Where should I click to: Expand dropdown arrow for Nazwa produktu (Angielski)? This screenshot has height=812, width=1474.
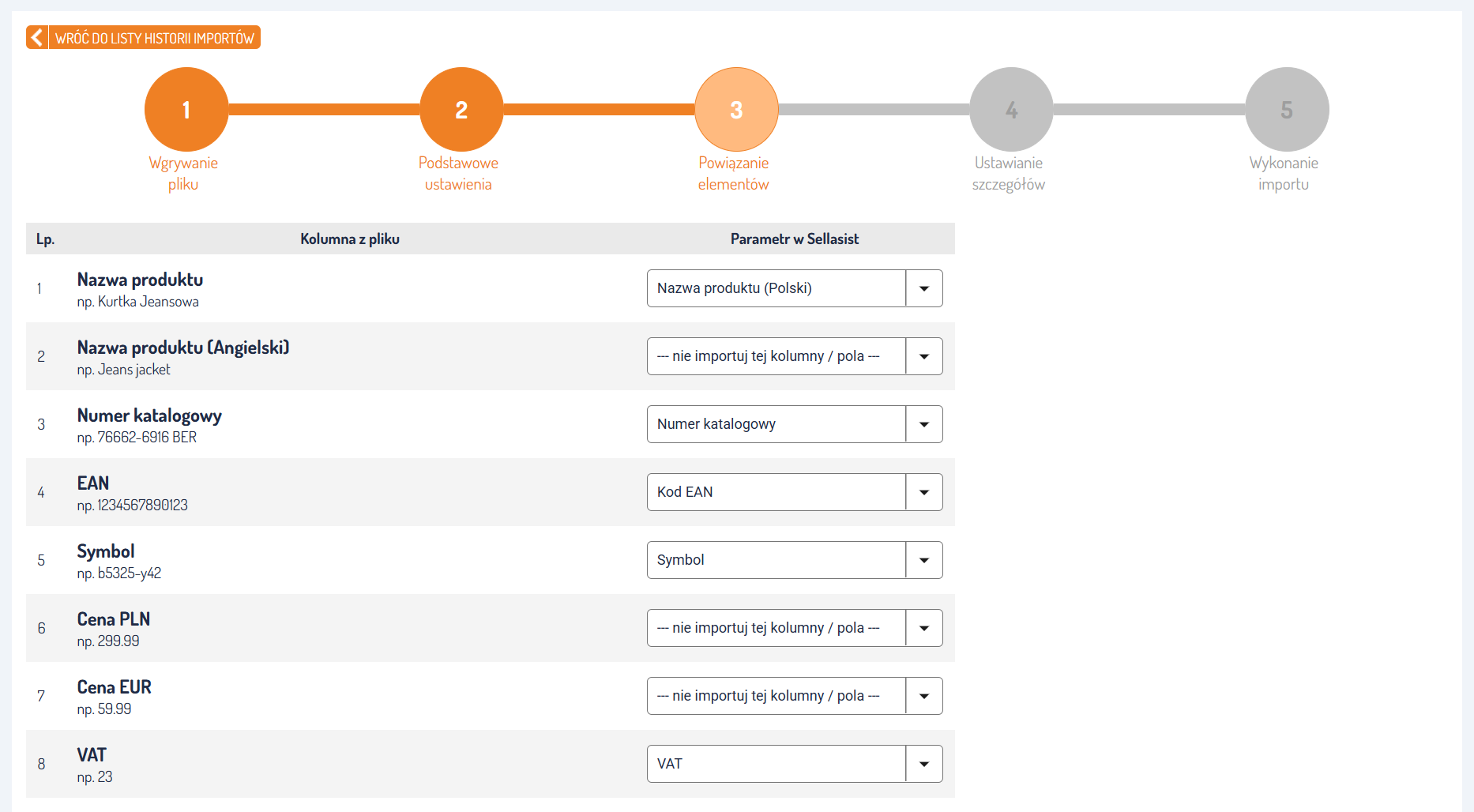point(923,356)
